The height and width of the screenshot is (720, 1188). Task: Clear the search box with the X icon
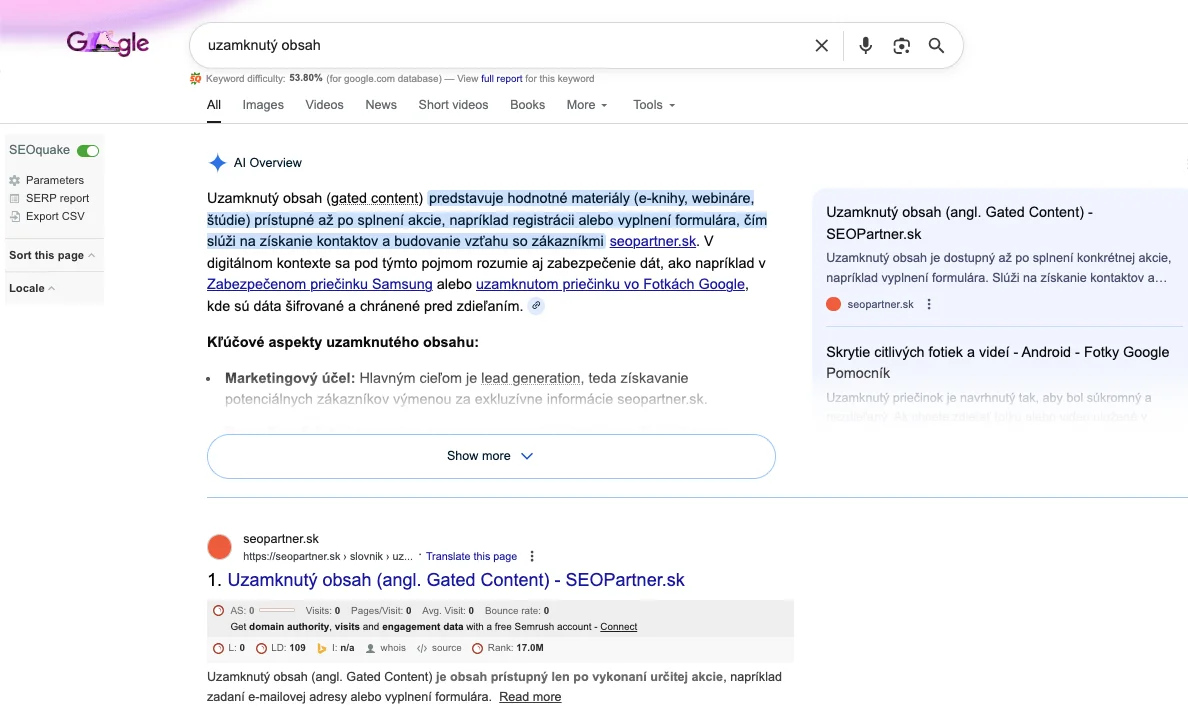(x=821, y=45)
